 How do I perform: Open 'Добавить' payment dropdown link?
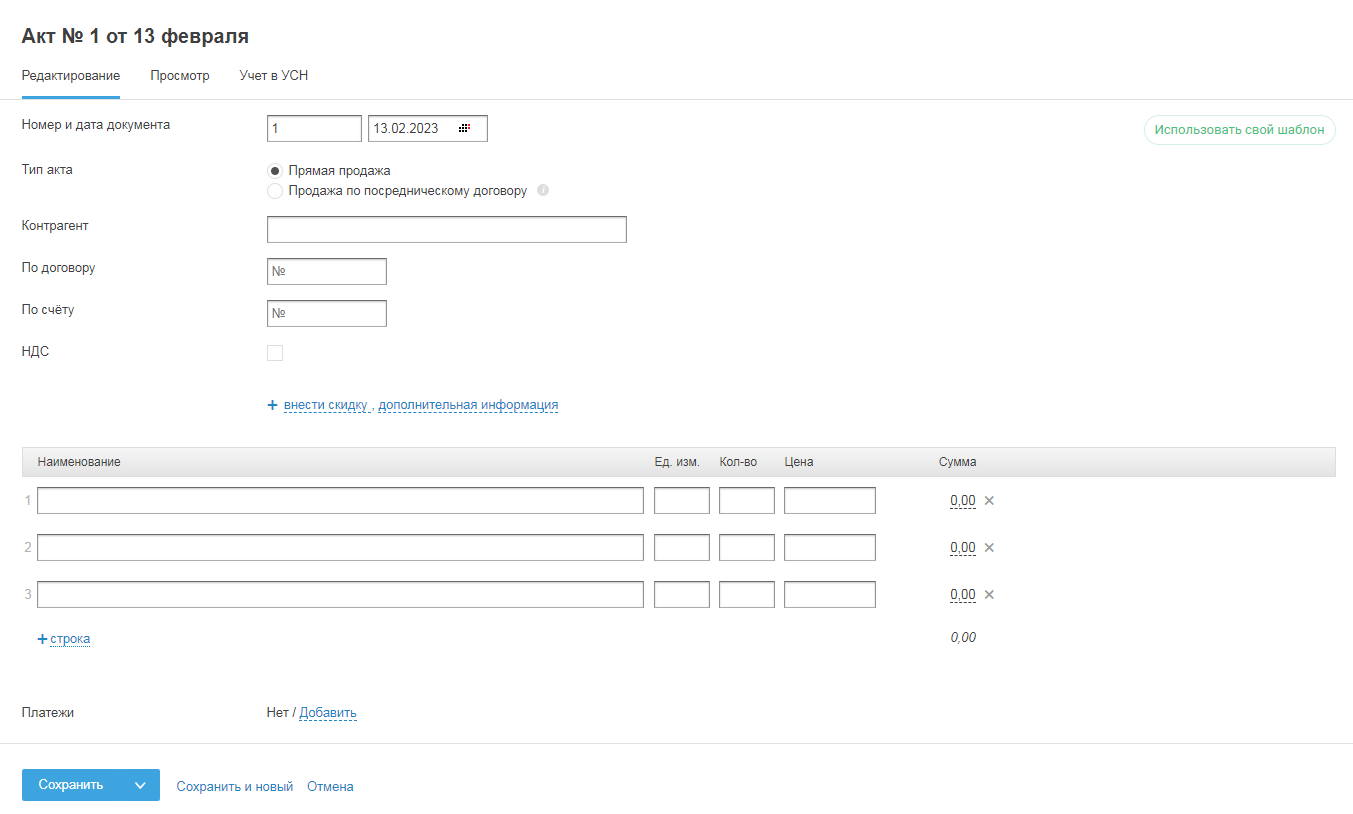tap(328, 713)
